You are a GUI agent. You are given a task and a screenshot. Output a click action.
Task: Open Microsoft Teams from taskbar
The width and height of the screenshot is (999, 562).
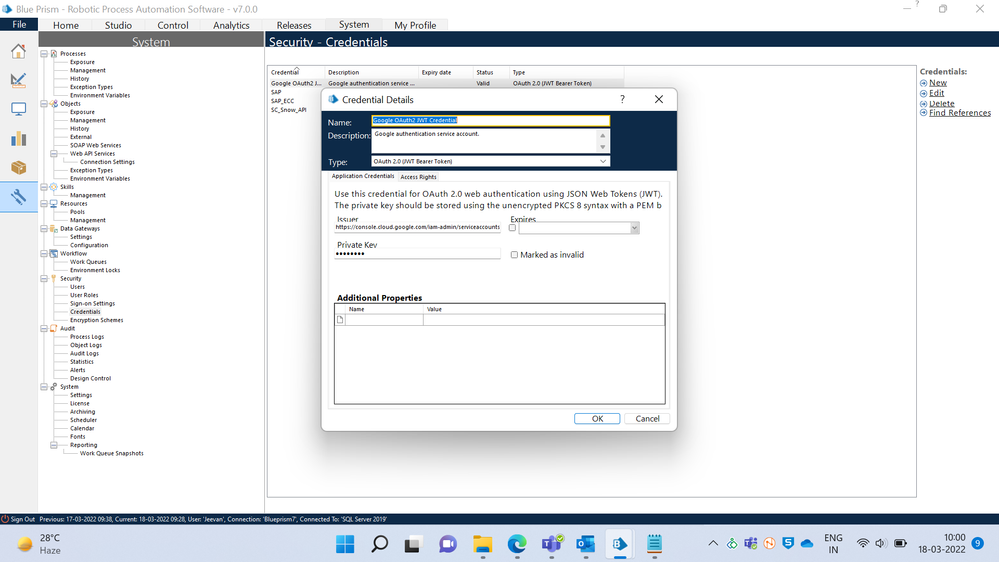[x=552, y=544]
